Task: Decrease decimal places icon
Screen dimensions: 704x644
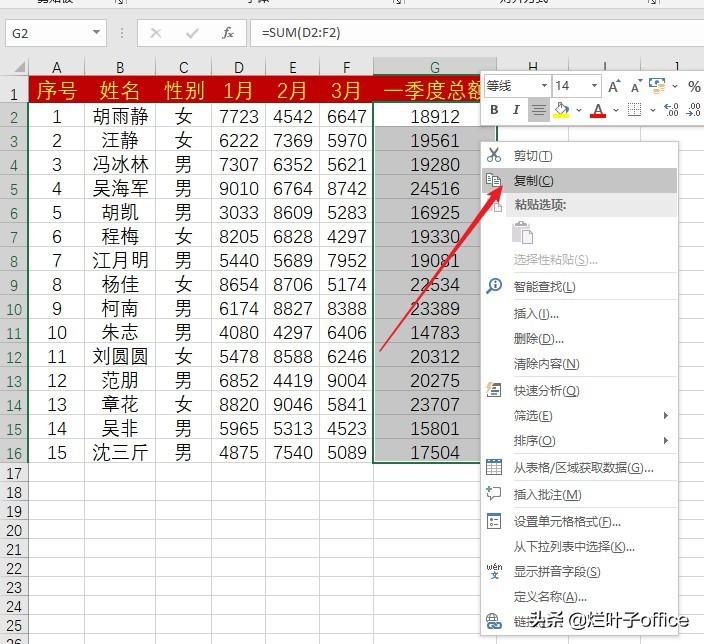Action: point(693,110)
